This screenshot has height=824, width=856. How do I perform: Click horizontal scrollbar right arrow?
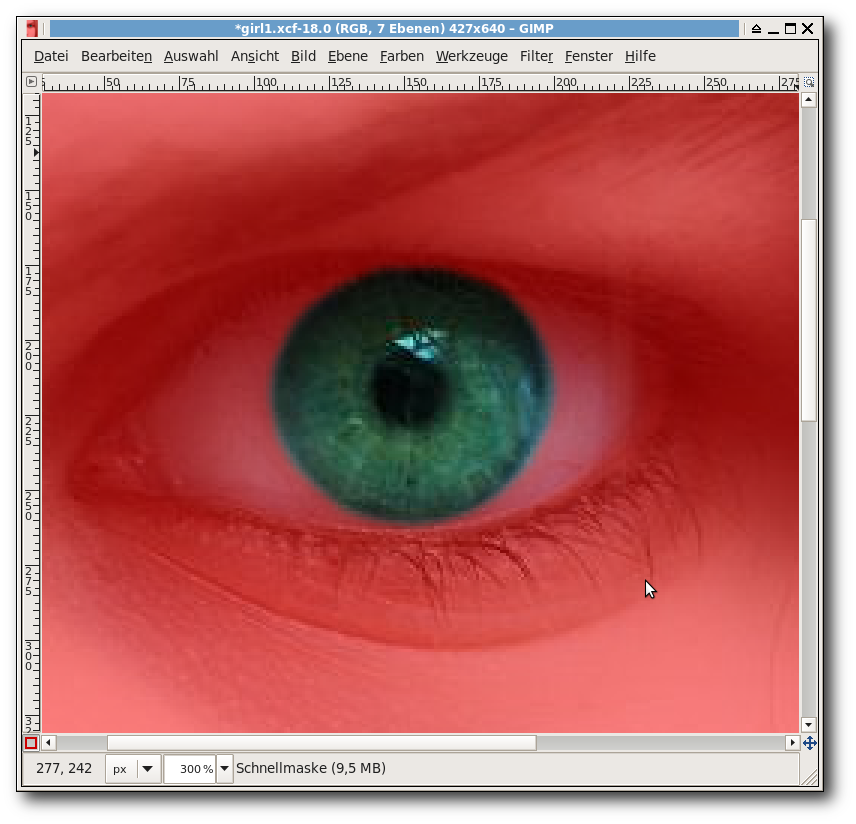pyautogui.click(x=792, y=743)
